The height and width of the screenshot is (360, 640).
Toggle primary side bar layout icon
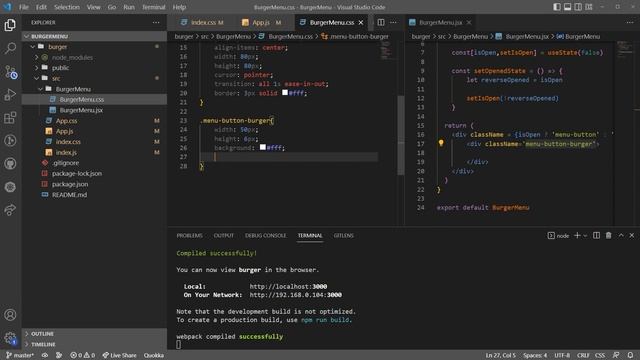557,7
